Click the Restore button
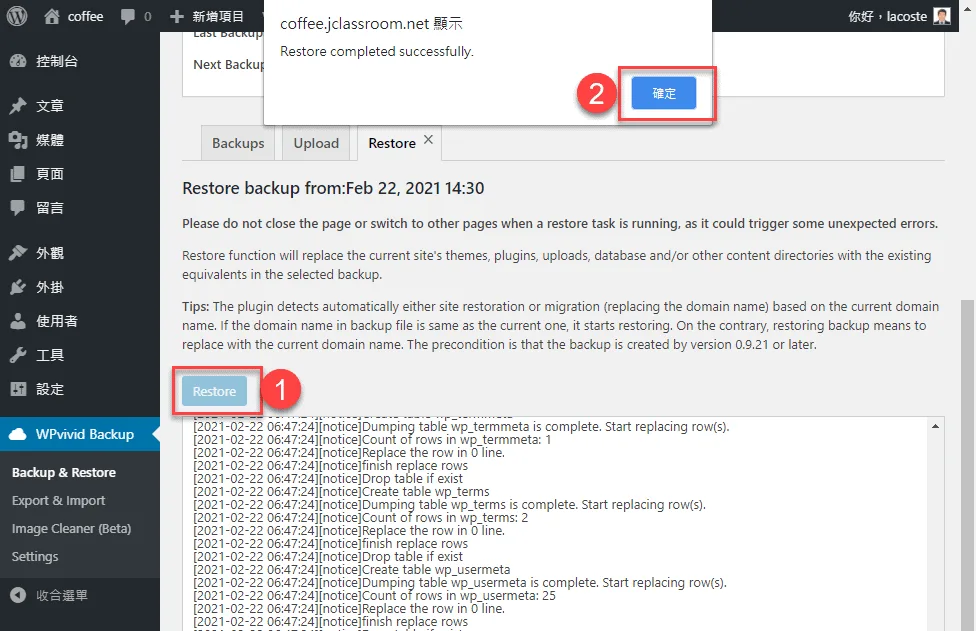Image resolution: width=976 pixels, height=631 pixels. 214,391
